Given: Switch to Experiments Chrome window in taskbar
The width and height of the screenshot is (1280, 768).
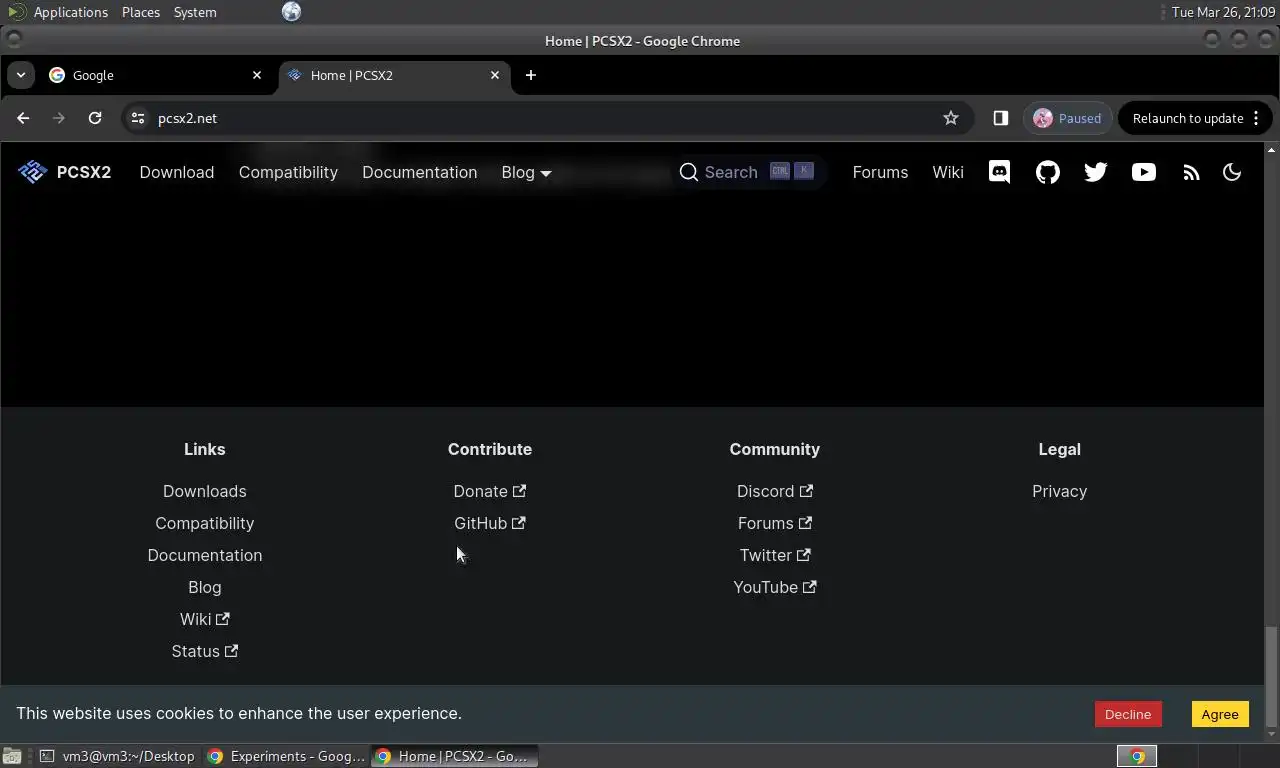Looking at the screenshot, I should click(x=287, y=756).
